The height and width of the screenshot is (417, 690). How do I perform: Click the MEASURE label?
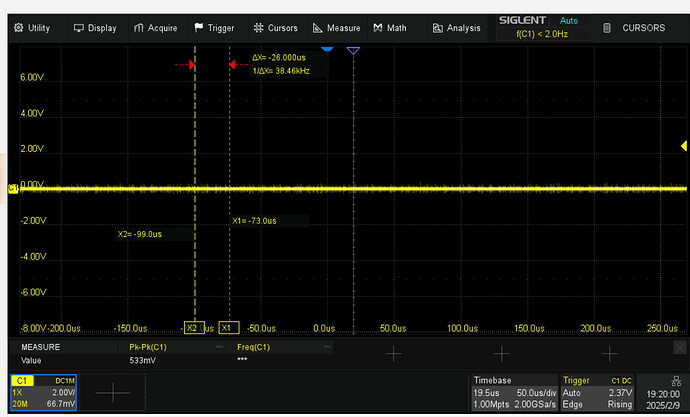pos(40,347)
